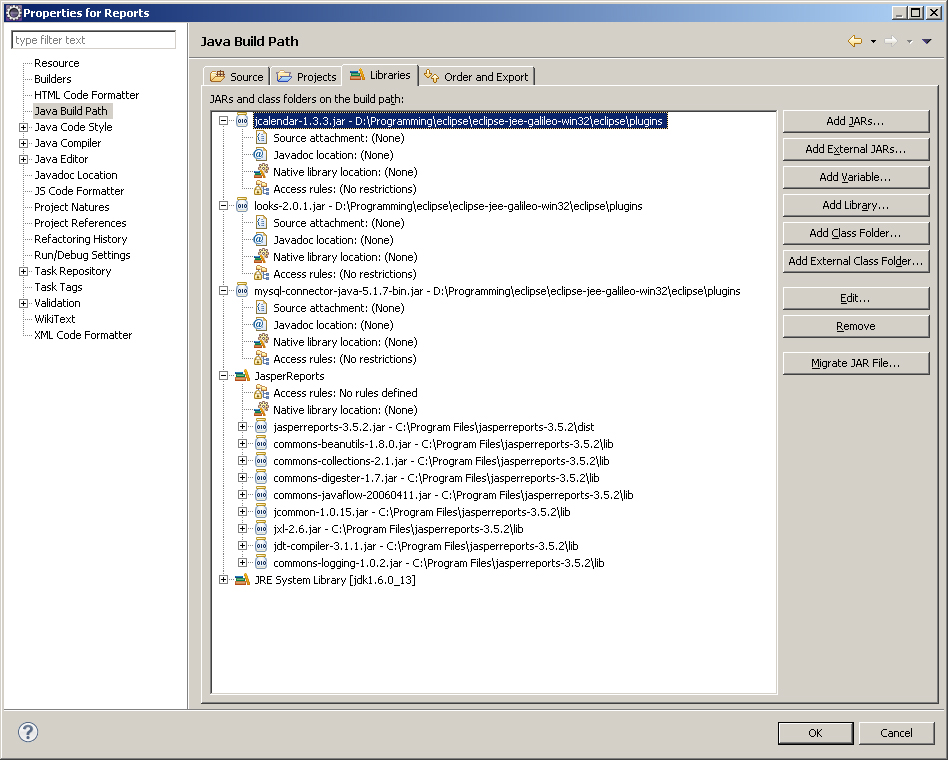Click the commons-beanutils-1.8.0.jar jar icon

tap(261, 444)
